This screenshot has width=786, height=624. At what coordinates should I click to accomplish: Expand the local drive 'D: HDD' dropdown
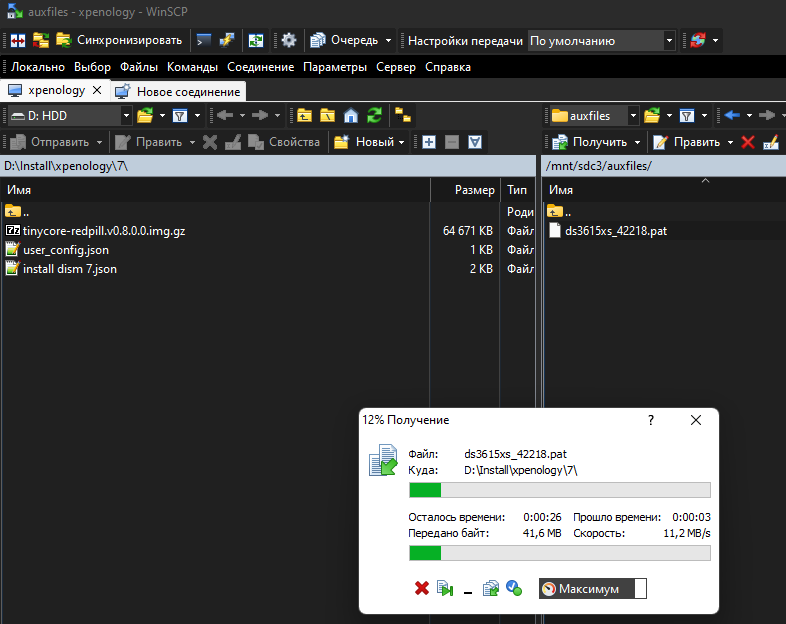[126, 116]
